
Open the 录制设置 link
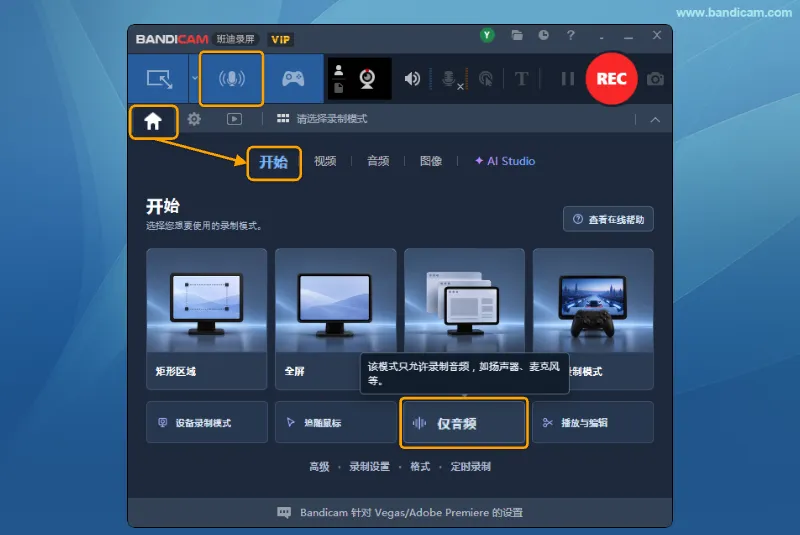tap(369, 467)
